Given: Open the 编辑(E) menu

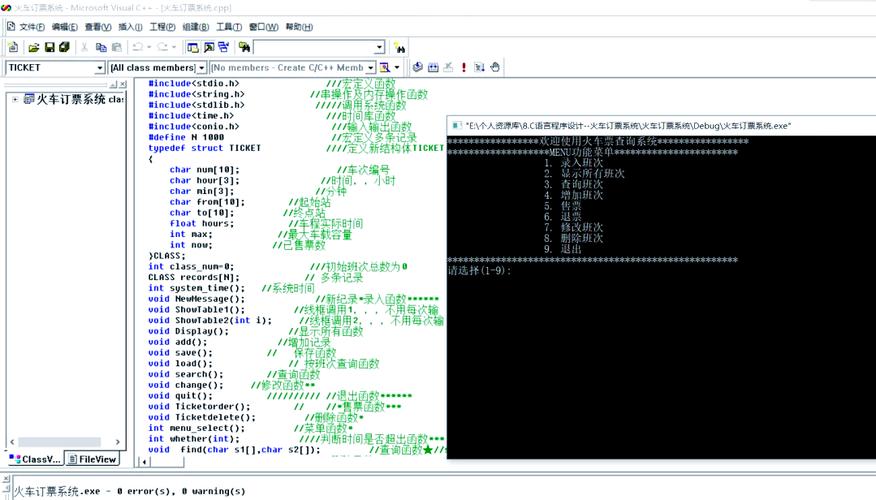Looking at the screenshot, I should tap(65, 27).
